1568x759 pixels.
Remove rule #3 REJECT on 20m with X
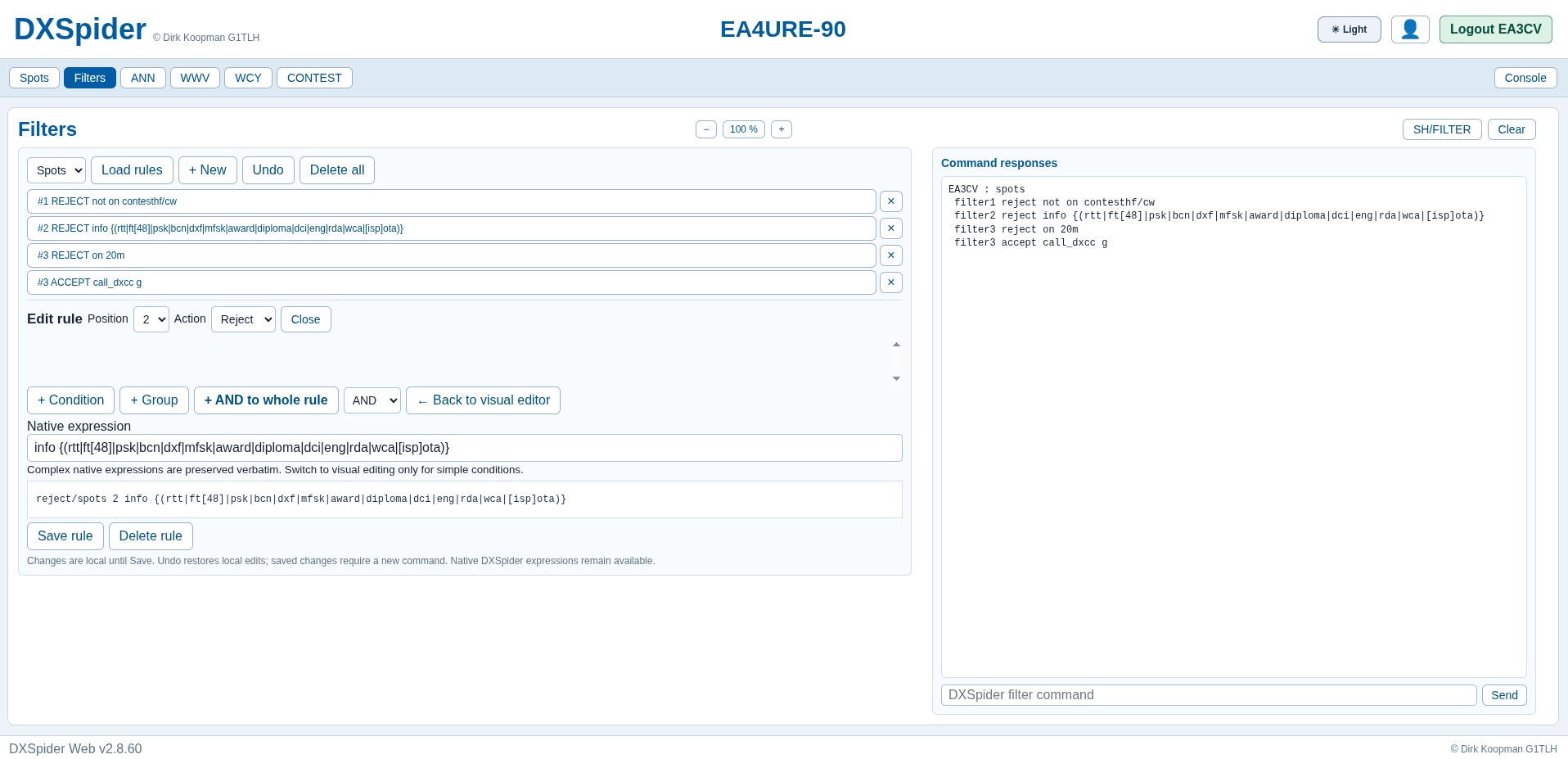(x=891, y=255)
